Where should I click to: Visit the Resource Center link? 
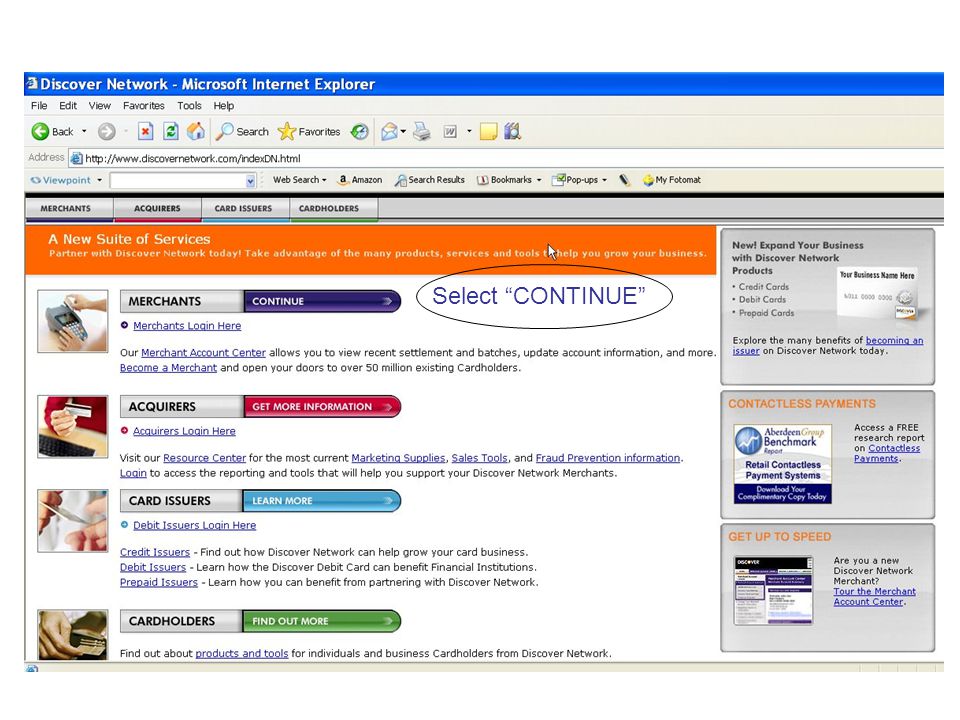coord(204,458)
